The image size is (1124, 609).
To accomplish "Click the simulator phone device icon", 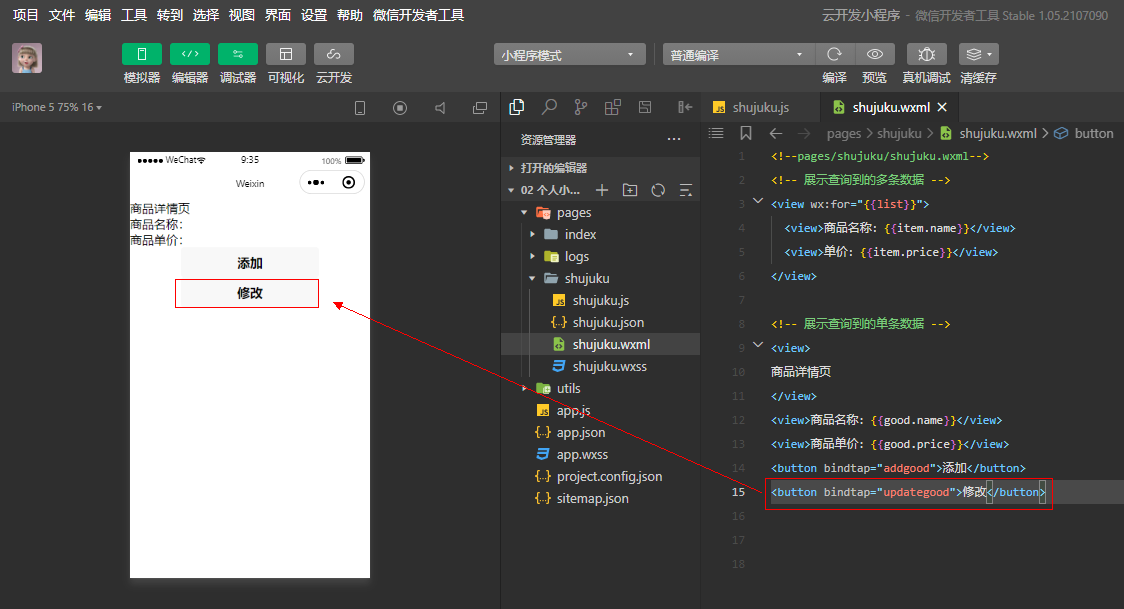I will click(360, 108).
